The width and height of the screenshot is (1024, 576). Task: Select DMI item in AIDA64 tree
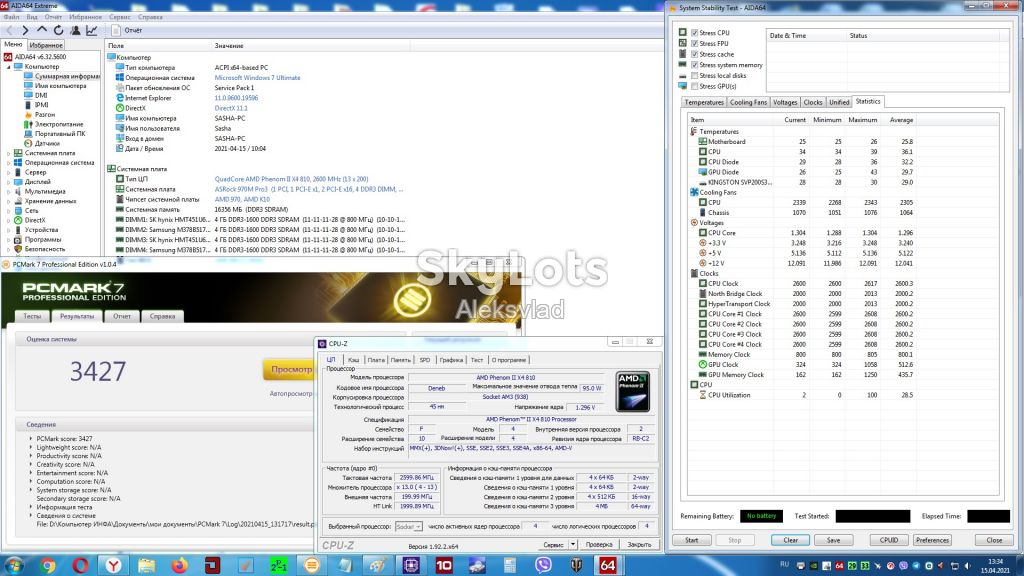pyautogui.click(x=41, y=95)
